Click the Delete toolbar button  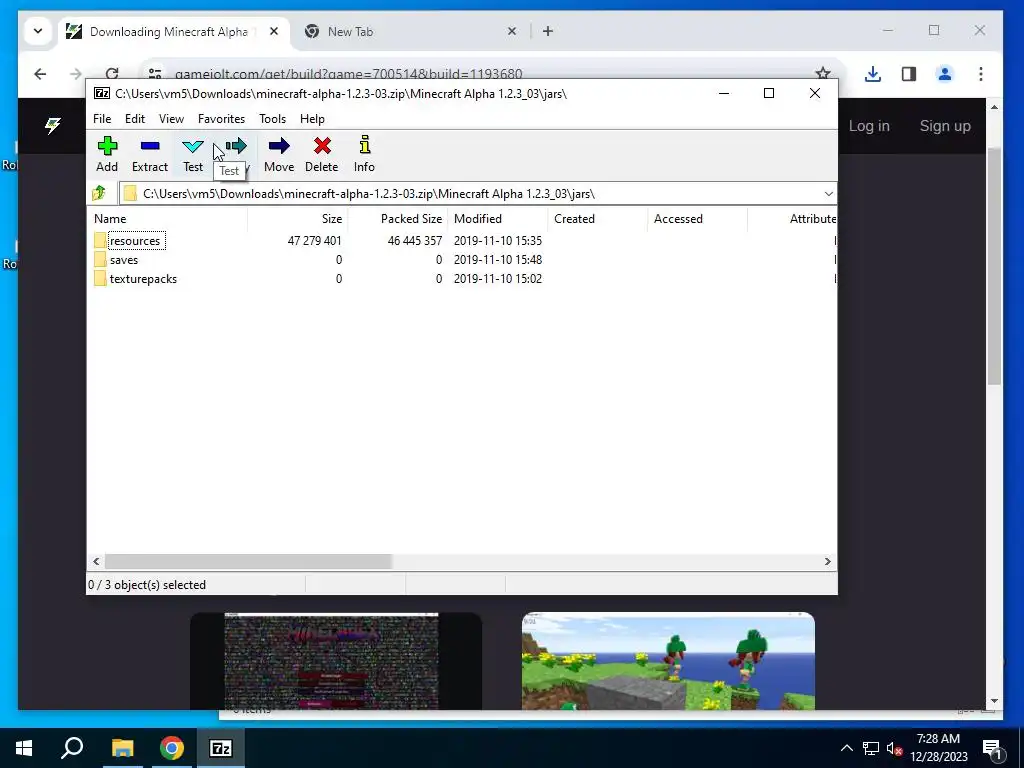(321, 154)
